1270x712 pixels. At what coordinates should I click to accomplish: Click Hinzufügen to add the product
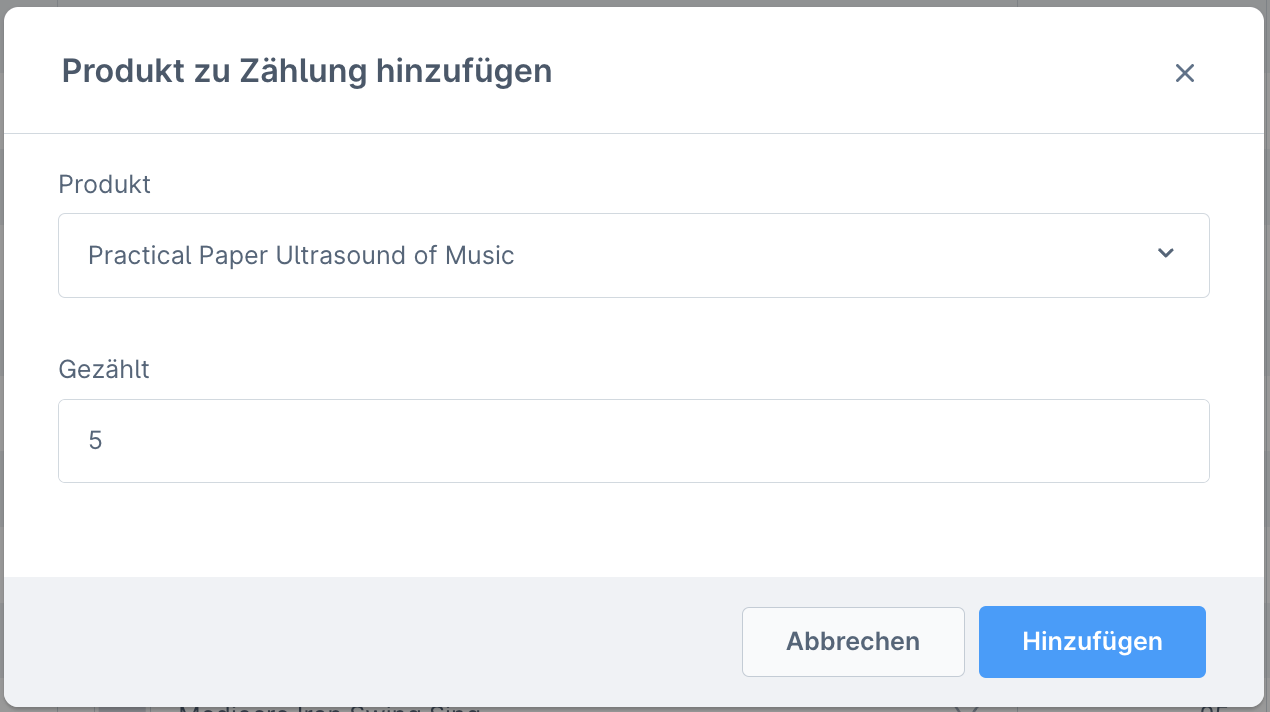(1091, 641)
